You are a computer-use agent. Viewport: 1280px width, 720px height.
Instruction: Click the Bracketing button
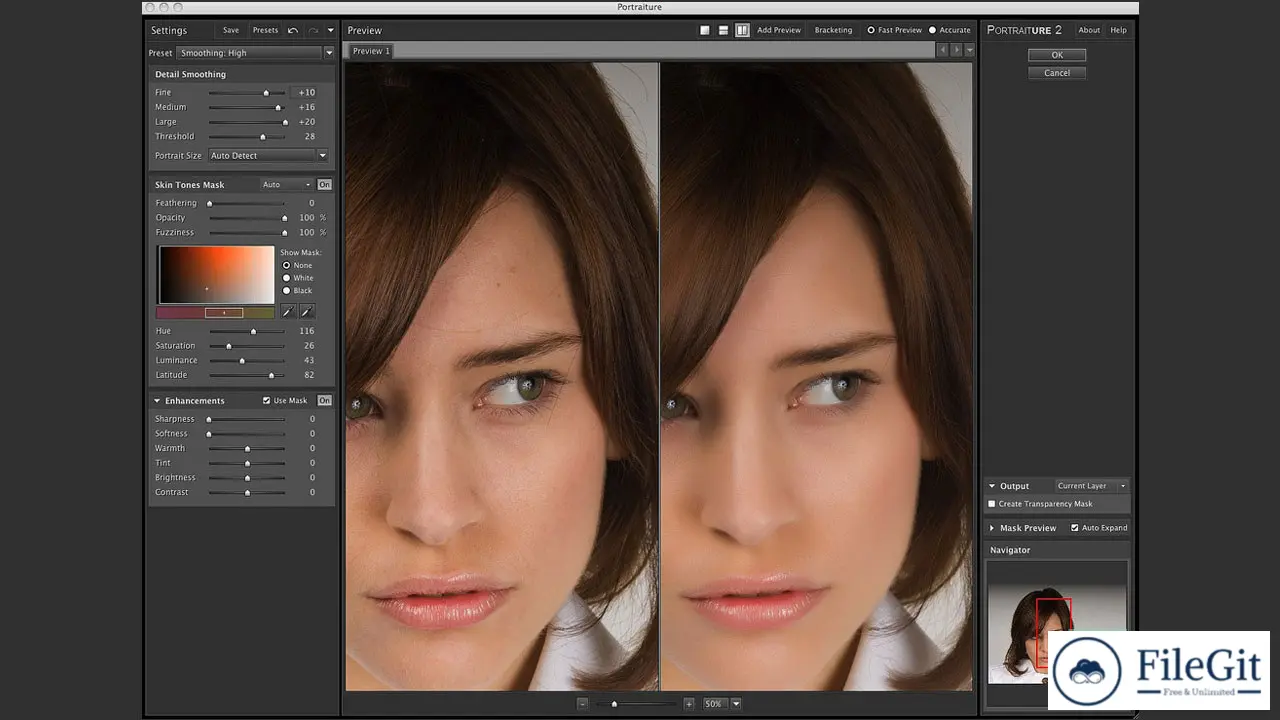(x=833, y=30)
